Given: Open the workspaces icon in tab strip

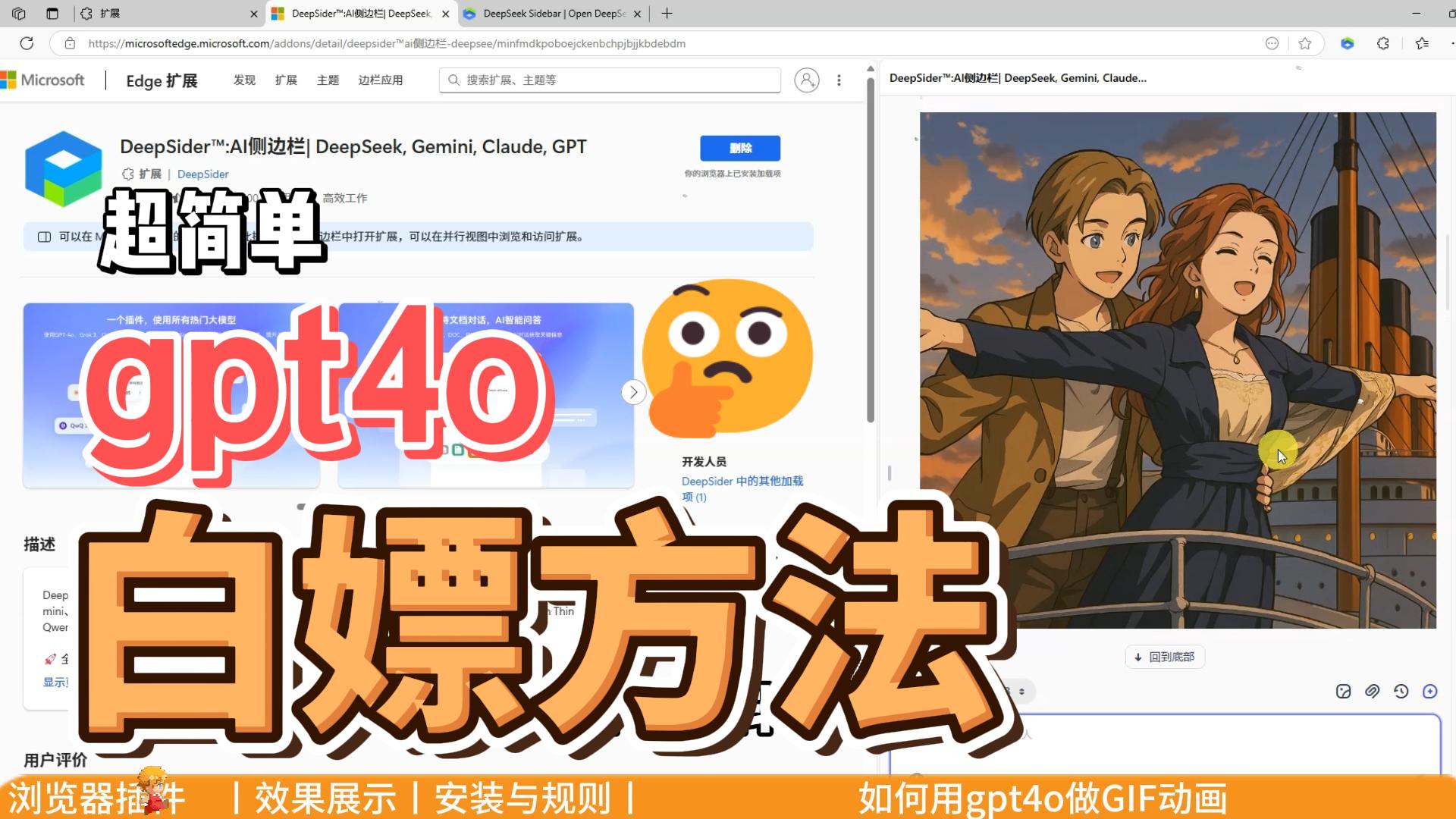Looking at the screenshot, I should point(19,14).
